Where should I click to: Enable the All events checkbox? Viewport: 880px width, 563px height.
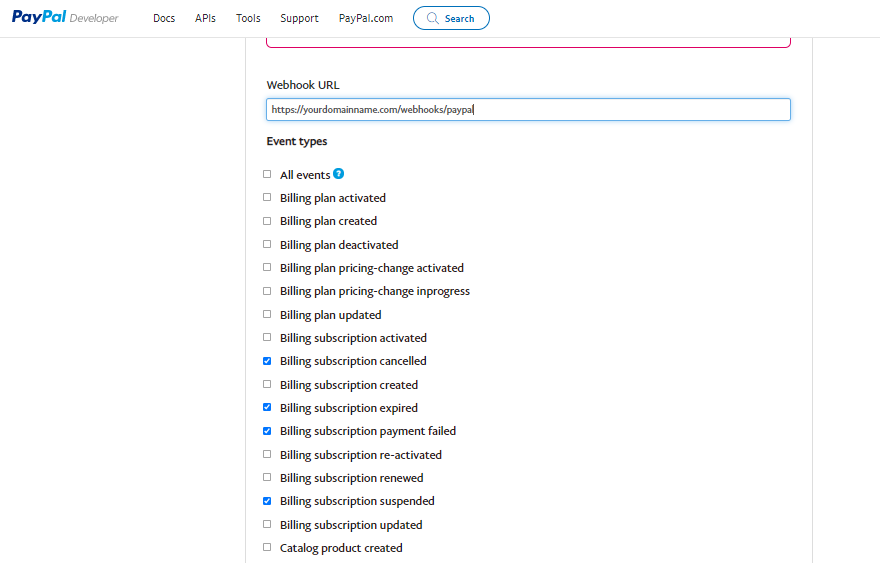pos(267,174)
